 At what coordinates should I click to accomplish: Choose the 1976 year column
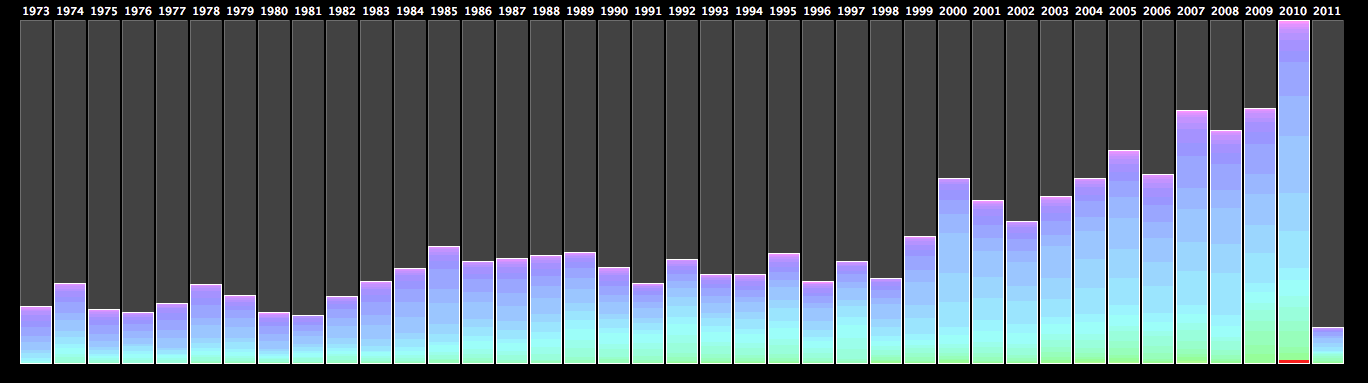pos(138,338)
